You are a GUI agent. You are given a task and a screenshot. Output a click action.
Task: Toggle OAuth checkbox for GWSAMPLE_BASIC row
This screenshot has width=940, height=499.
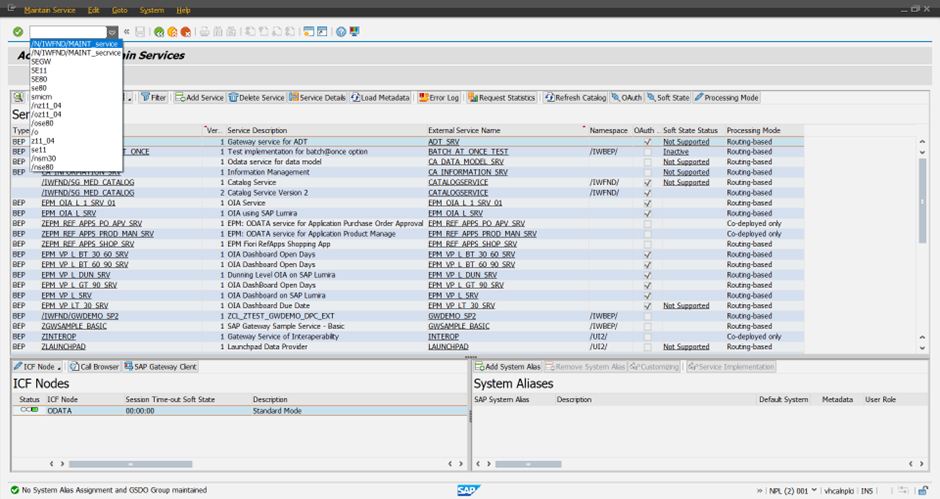point(647,327)
